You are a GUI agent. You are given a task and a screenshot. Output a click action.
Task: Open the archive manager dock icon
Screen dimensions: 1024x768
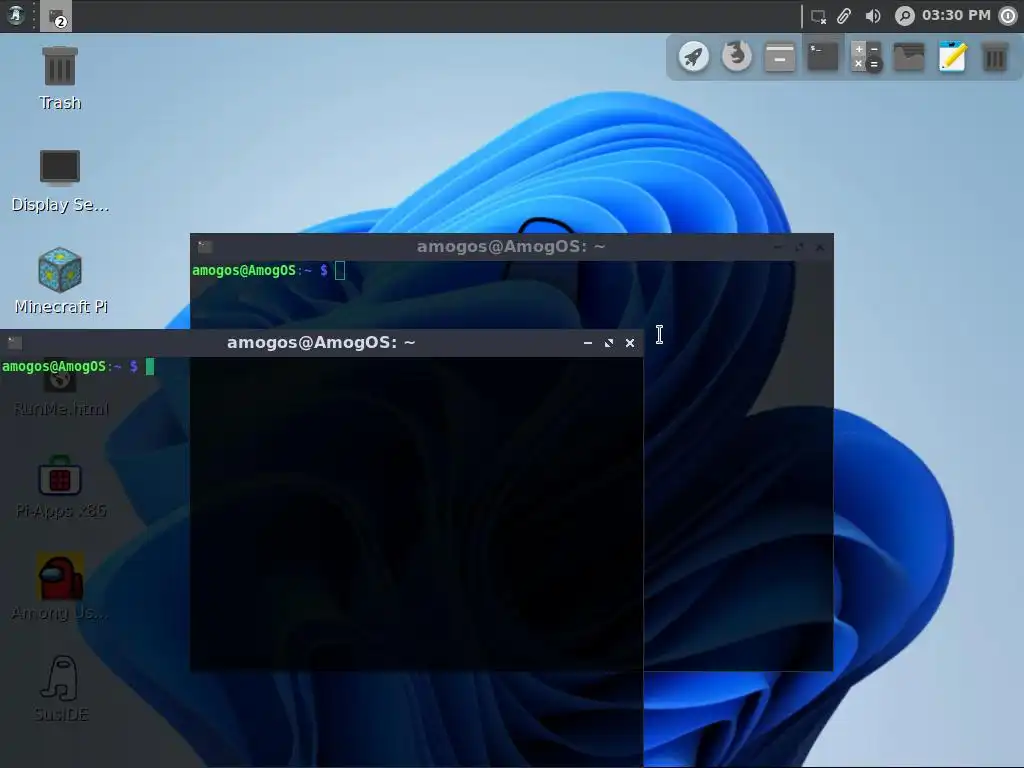[780, 57]
